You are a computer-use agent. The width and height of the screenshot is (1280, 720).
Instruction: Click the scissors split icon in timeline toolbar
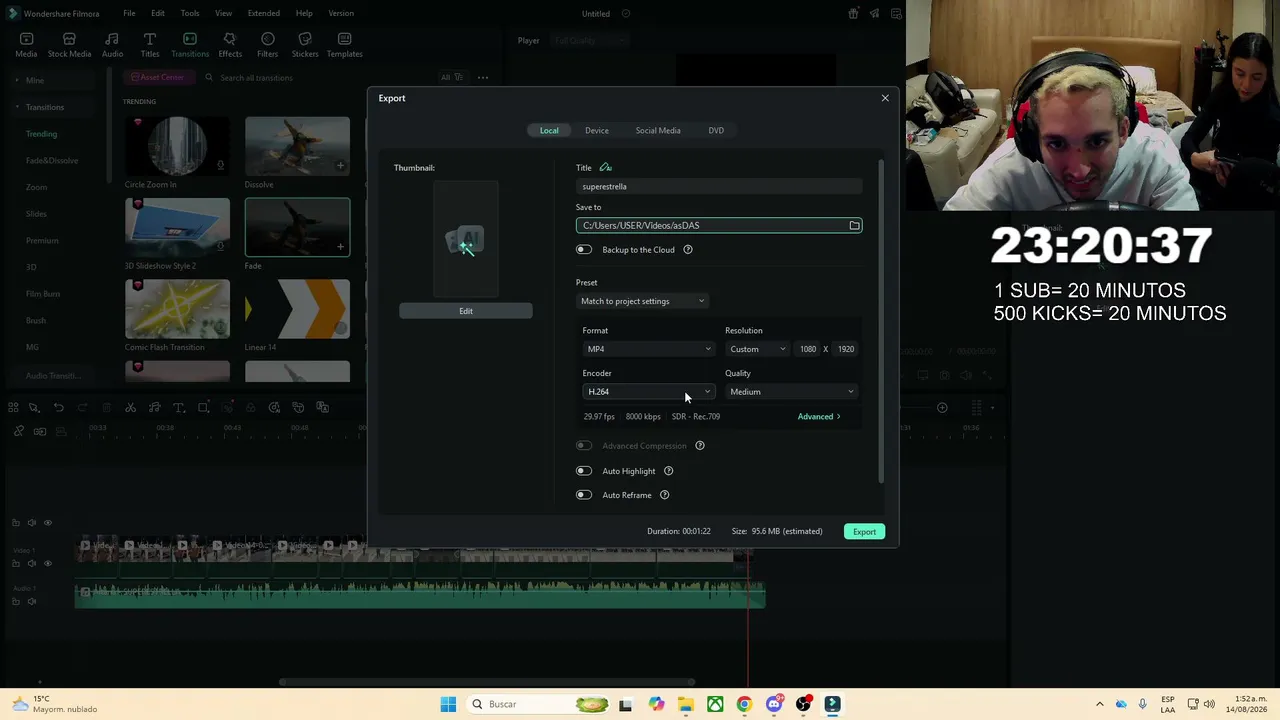click(130, 408)
